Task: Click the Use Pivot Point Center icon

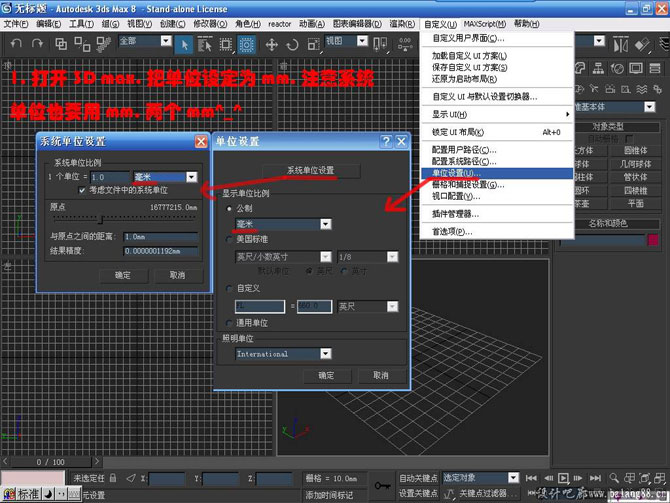Action: 380,44
